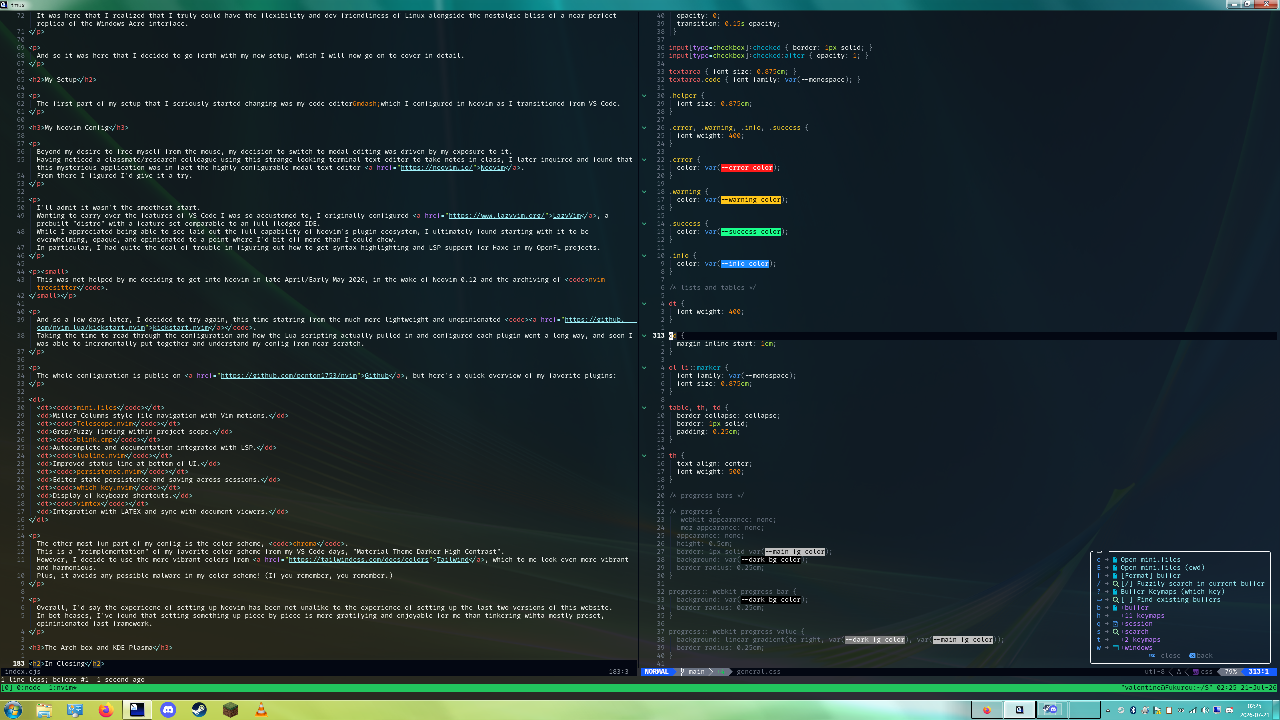Click the '<h3>My Neovim Config</h3>' line

click(78, 128)
